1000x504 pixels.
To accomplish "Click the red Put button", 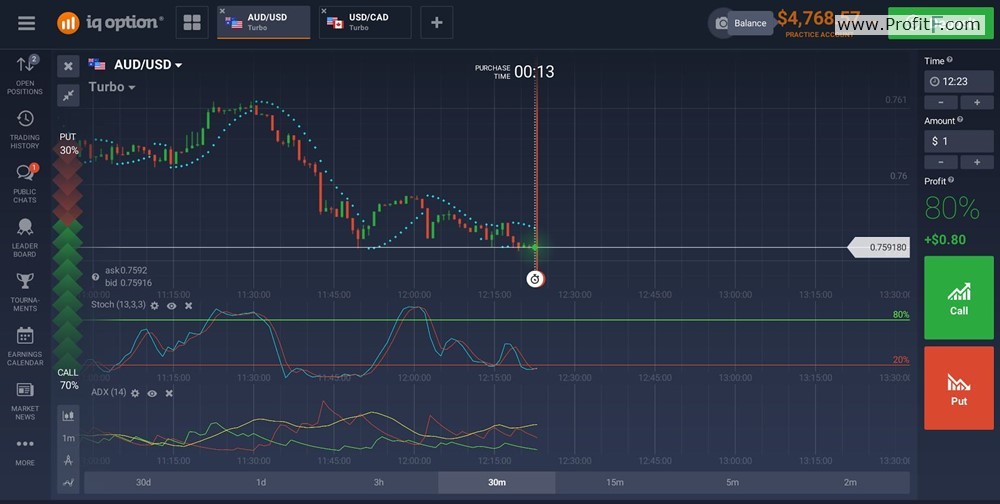I will click(959, 388).
